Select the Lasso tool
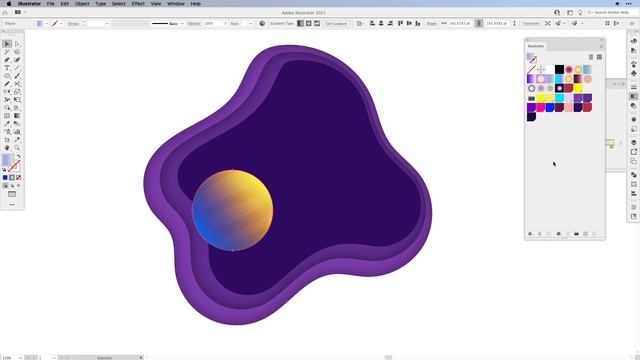 click(17, 52)
